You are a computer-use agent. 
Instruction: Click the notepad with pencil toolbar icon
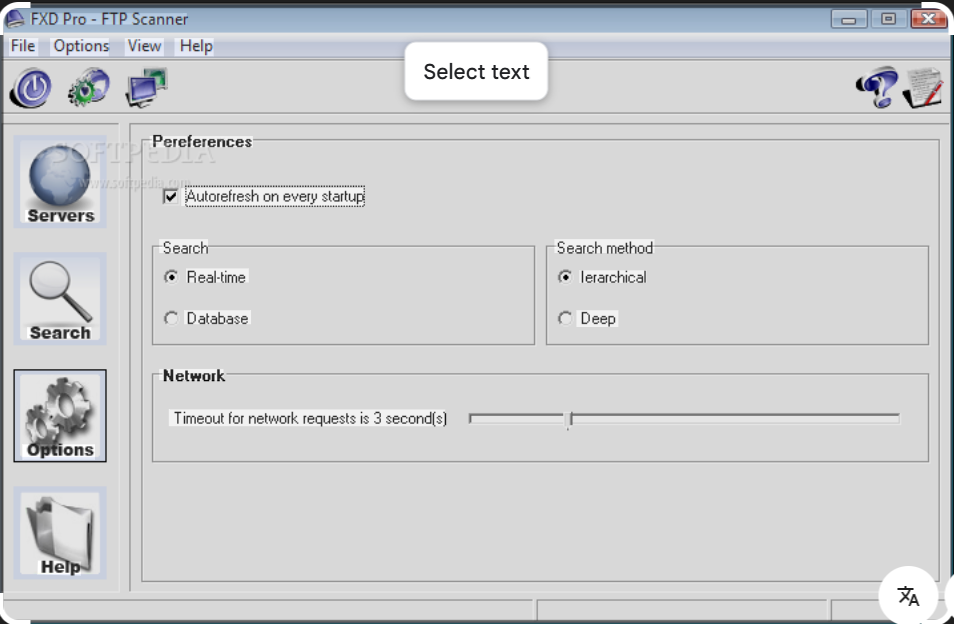(921, 88)
